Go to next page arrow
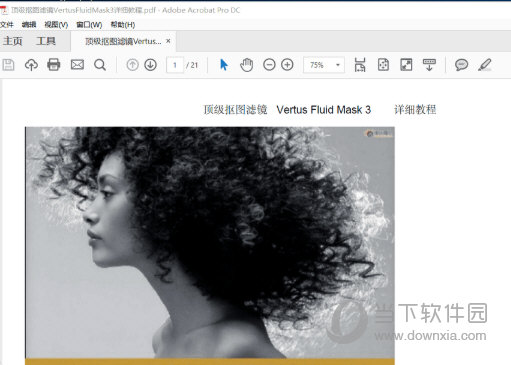This screenshot has height=365, width=511. click(x=151, y=65)
